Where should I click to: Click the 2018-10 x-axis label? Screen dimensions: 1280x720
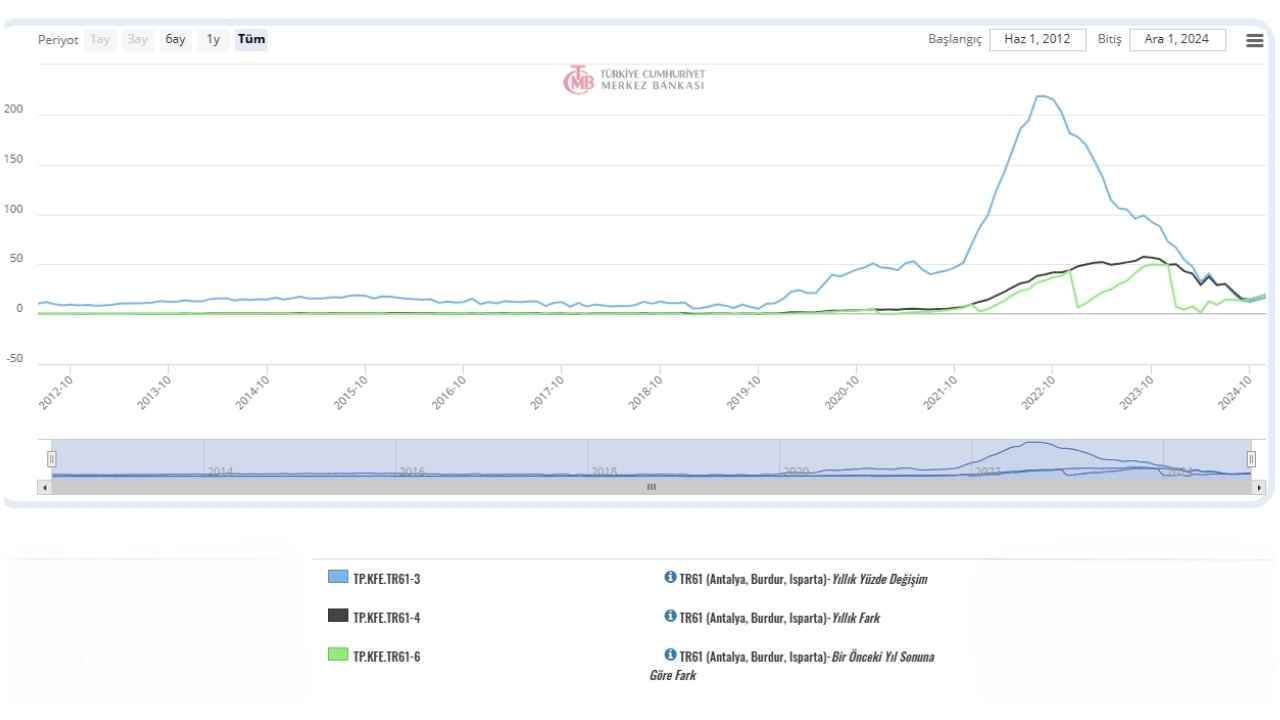pyautogui.click(x=645, y=391)
